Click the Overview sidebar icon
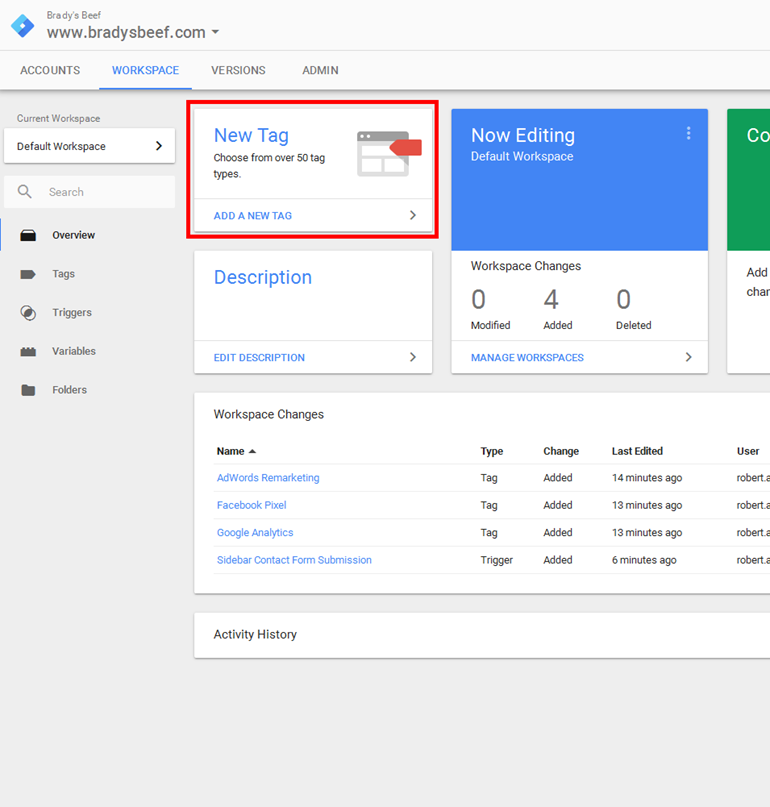Viewport: 770px width, 807px height. (x=28, y=235)
